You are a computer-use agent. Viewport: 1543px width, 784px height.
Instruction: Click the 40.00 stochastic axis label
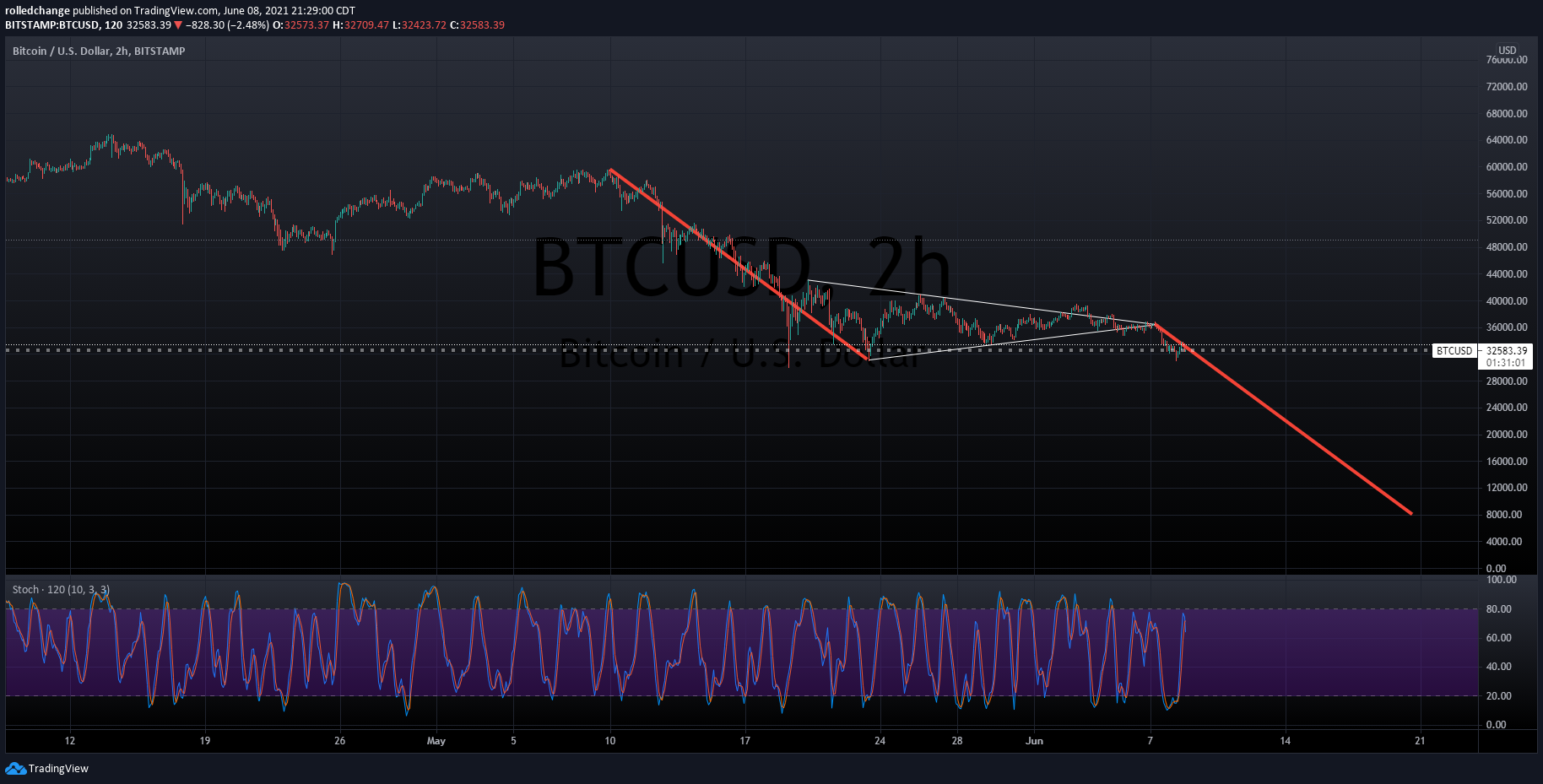[x=1498, y=667]
